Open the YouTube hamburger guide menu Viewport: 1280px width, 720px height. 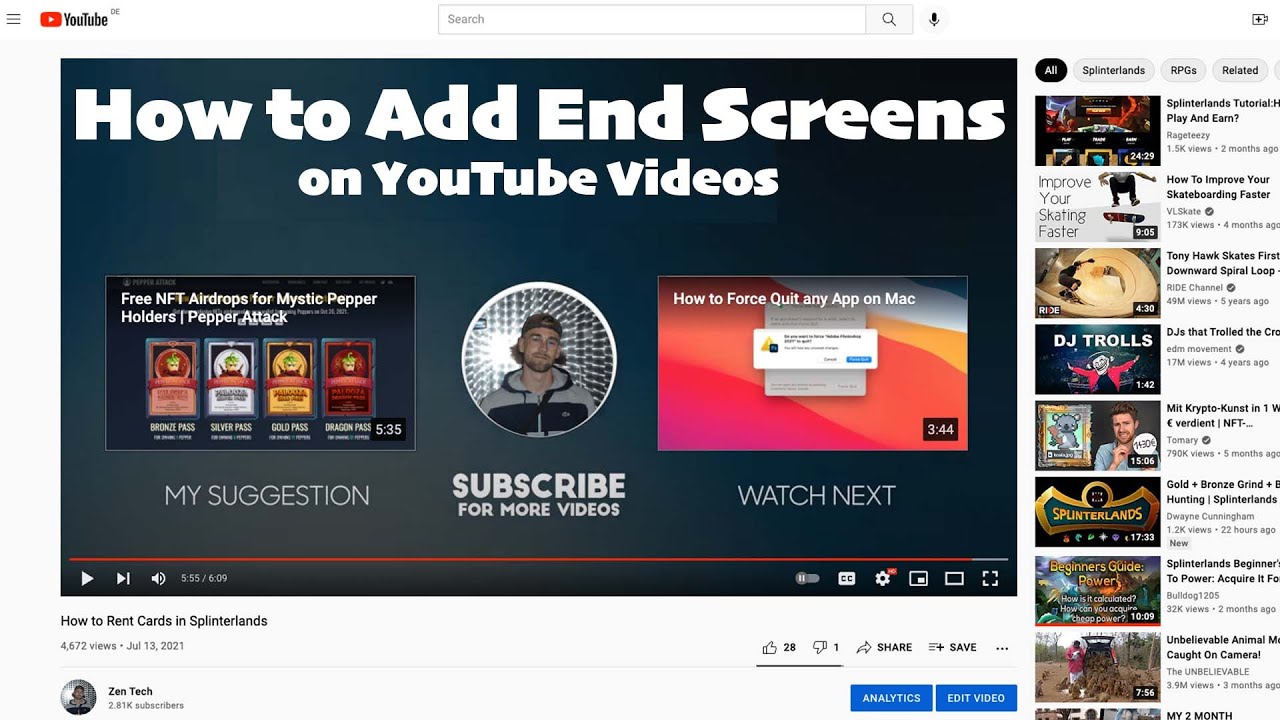[x=13, y=19]
